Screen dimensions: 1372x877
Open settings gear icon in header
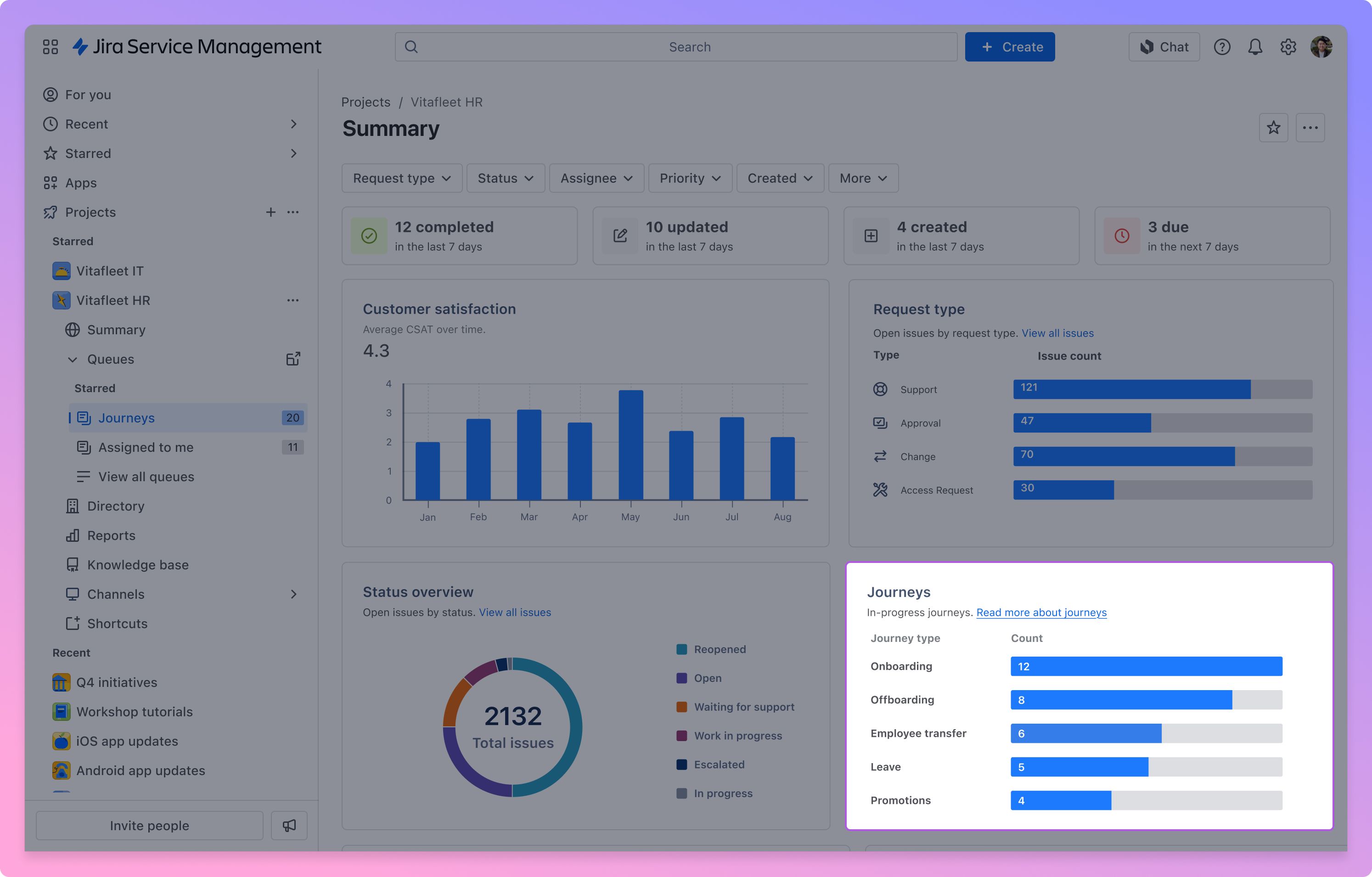[x=1288, y=47]
